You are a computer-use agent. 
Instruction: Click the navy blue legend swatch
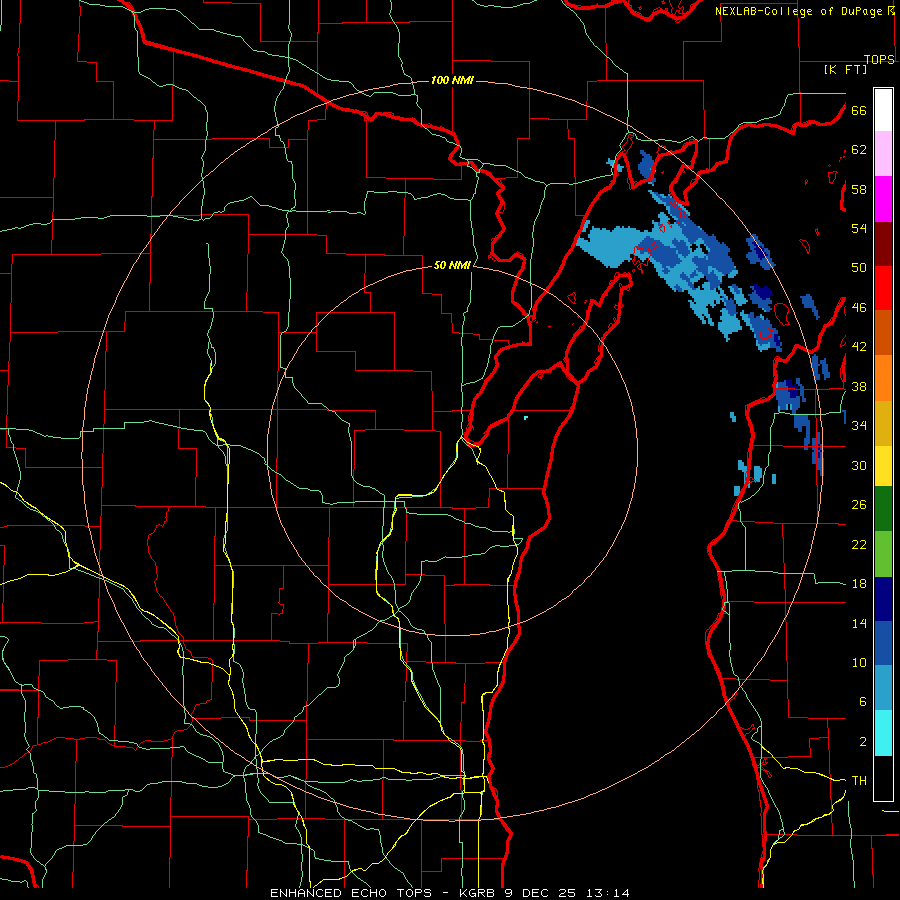(883, 599)
